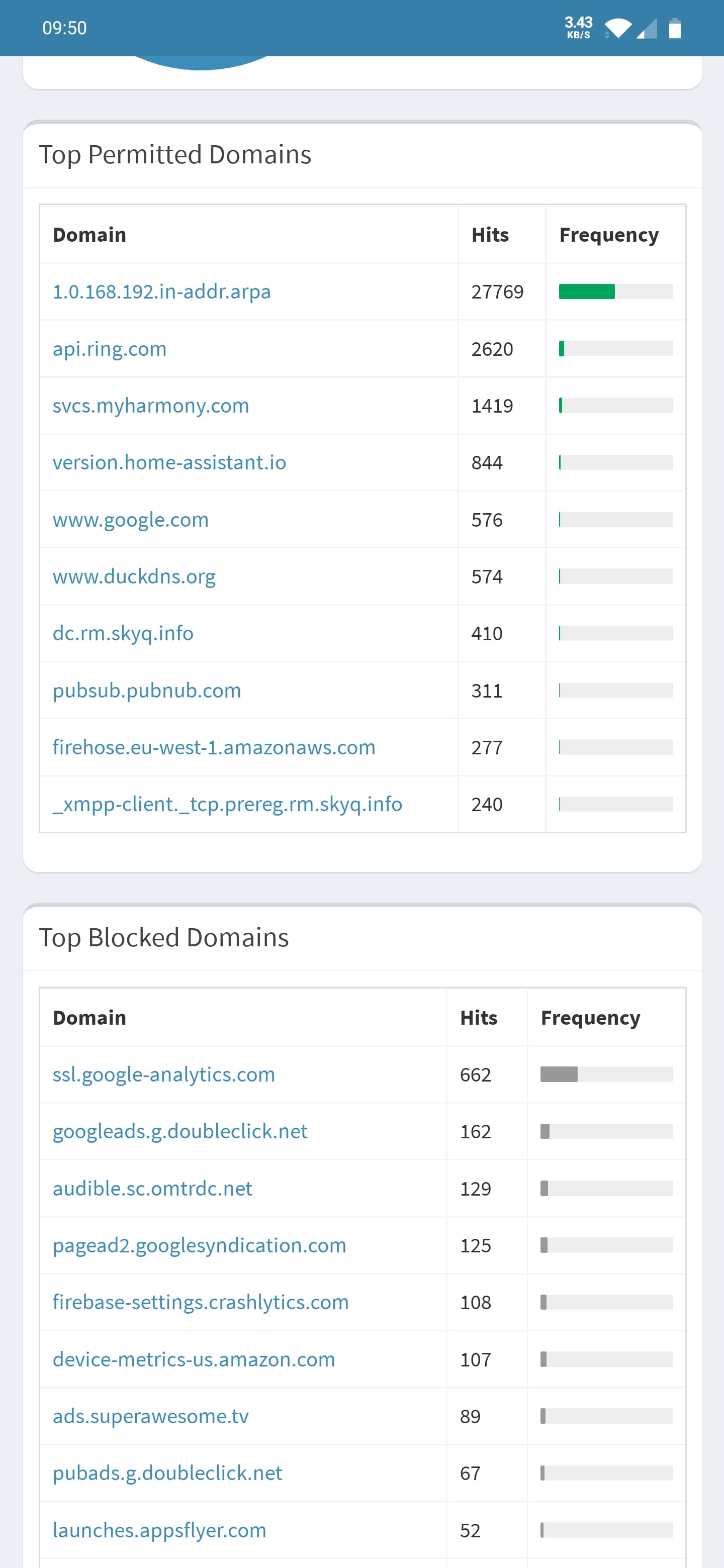Open firehose.eu-west-1.amazonaws.com link
Viewport: 724px width, 1568px height.
[x=214, y=747]
